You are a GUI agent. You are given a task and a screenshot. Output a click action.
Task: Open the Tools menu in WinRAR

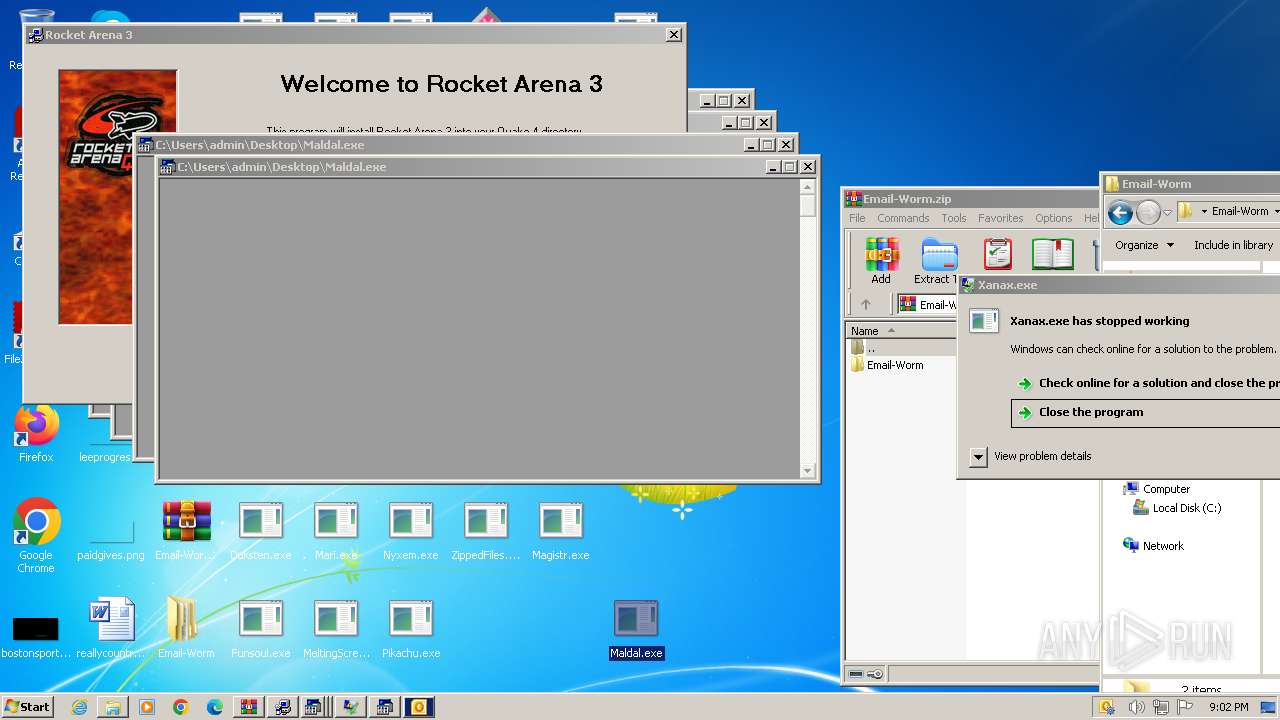coord(954,218)
